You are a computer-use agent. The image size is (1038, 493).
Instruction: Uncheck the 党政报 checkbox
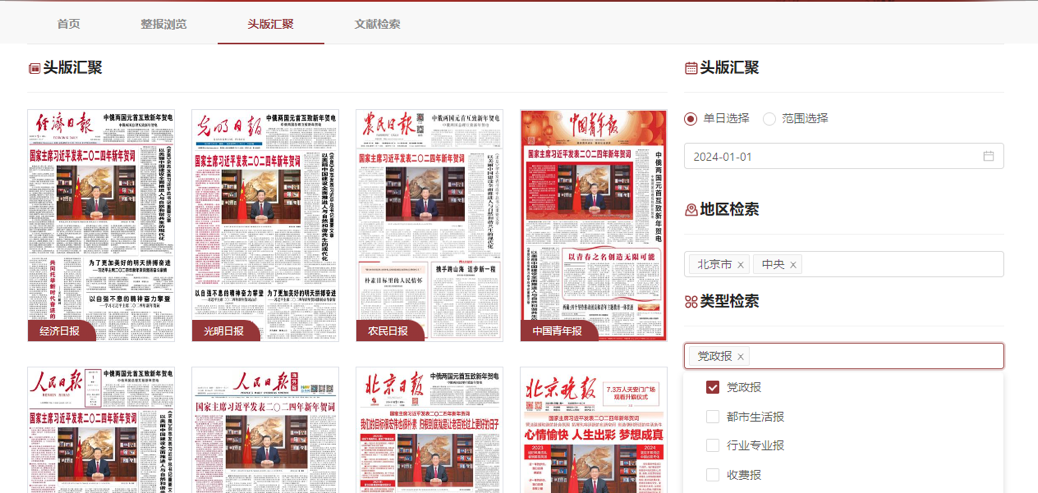(x=712, y=387)
